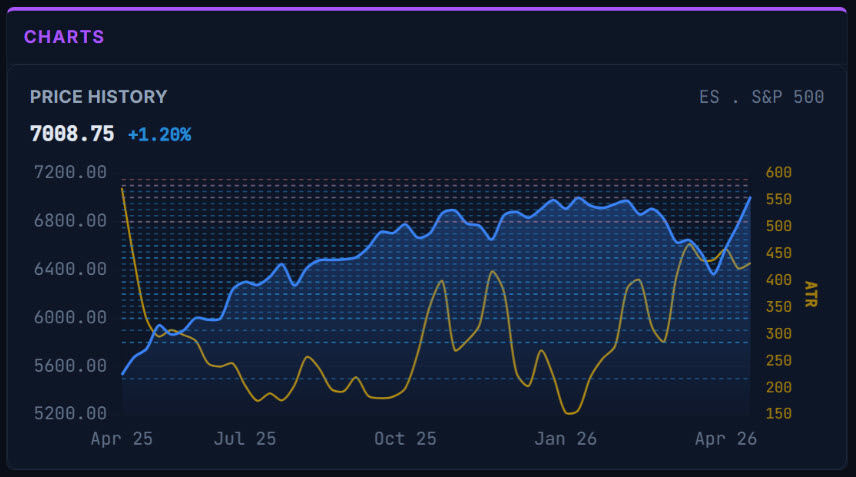Click the 7200.00 price axis label
856x477 pixels.
click(70, 172)
